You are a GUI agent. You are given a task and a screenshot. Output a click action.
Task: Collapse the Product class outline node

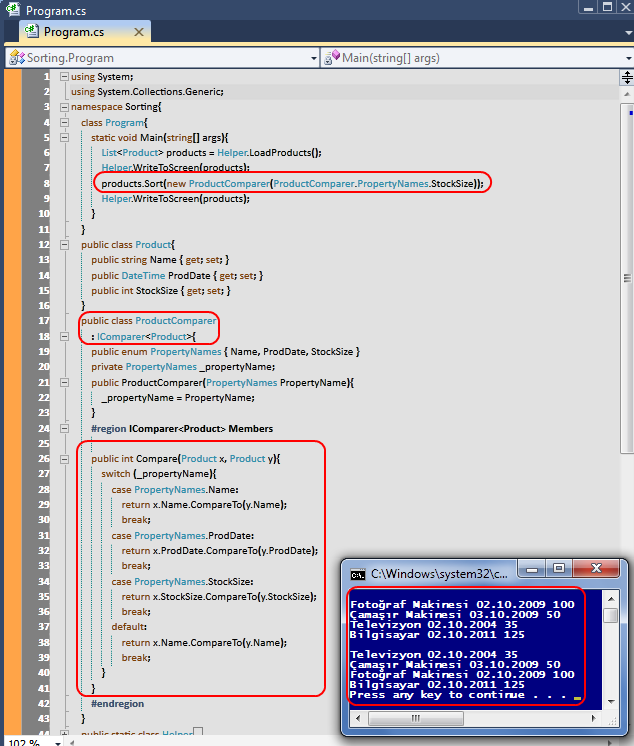click(x=65, y=244)
